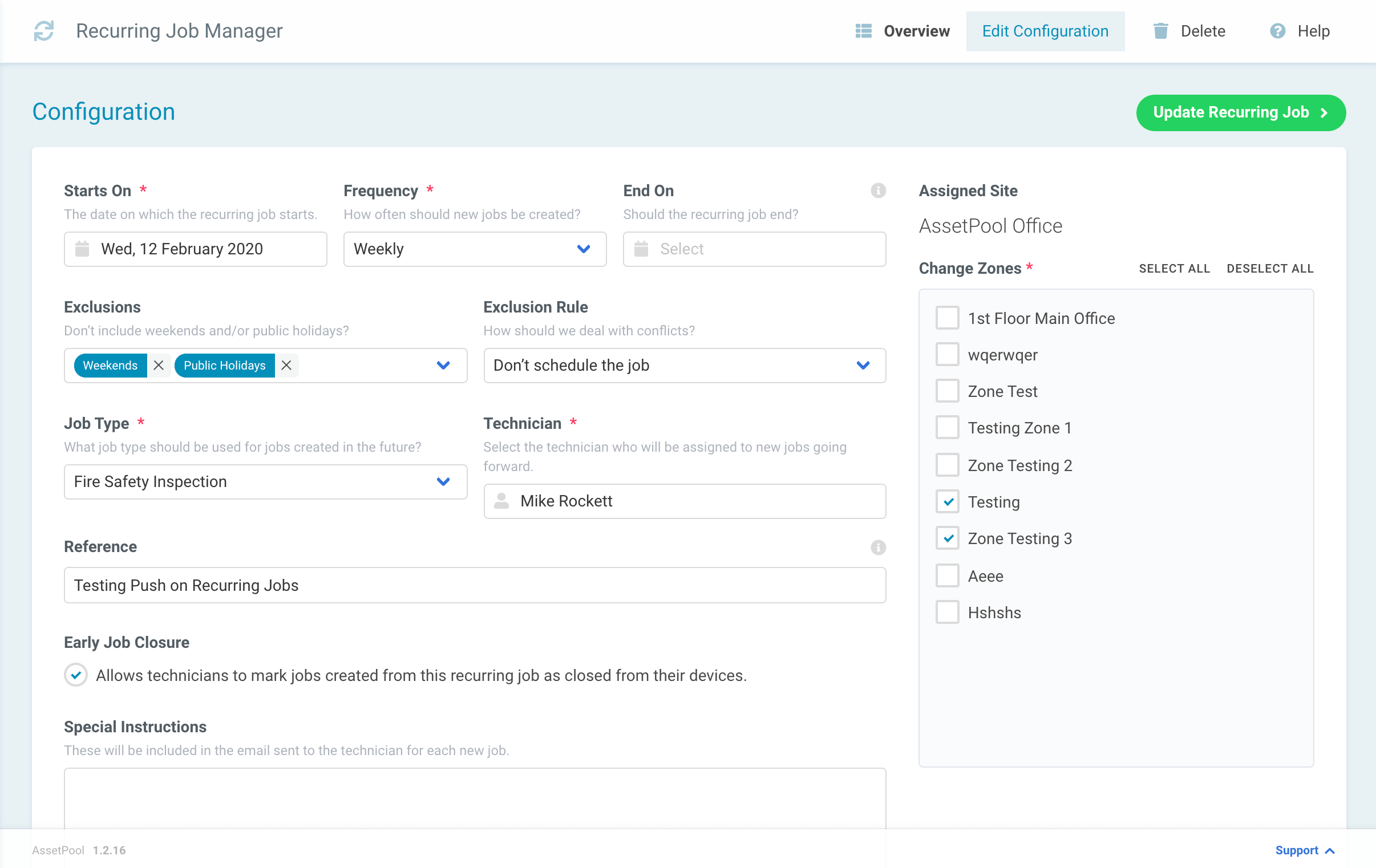This screenshot has width=1376, height=868.
Task: Check the 1st Floor Main Office zone
Action: 948,318
